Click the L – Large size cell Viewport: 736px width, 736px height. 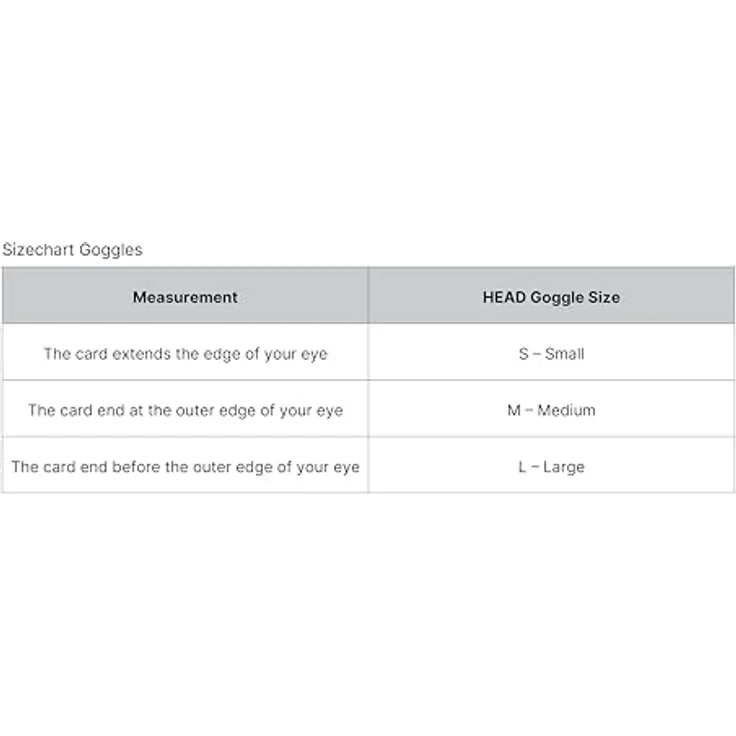tap(552, 466)
